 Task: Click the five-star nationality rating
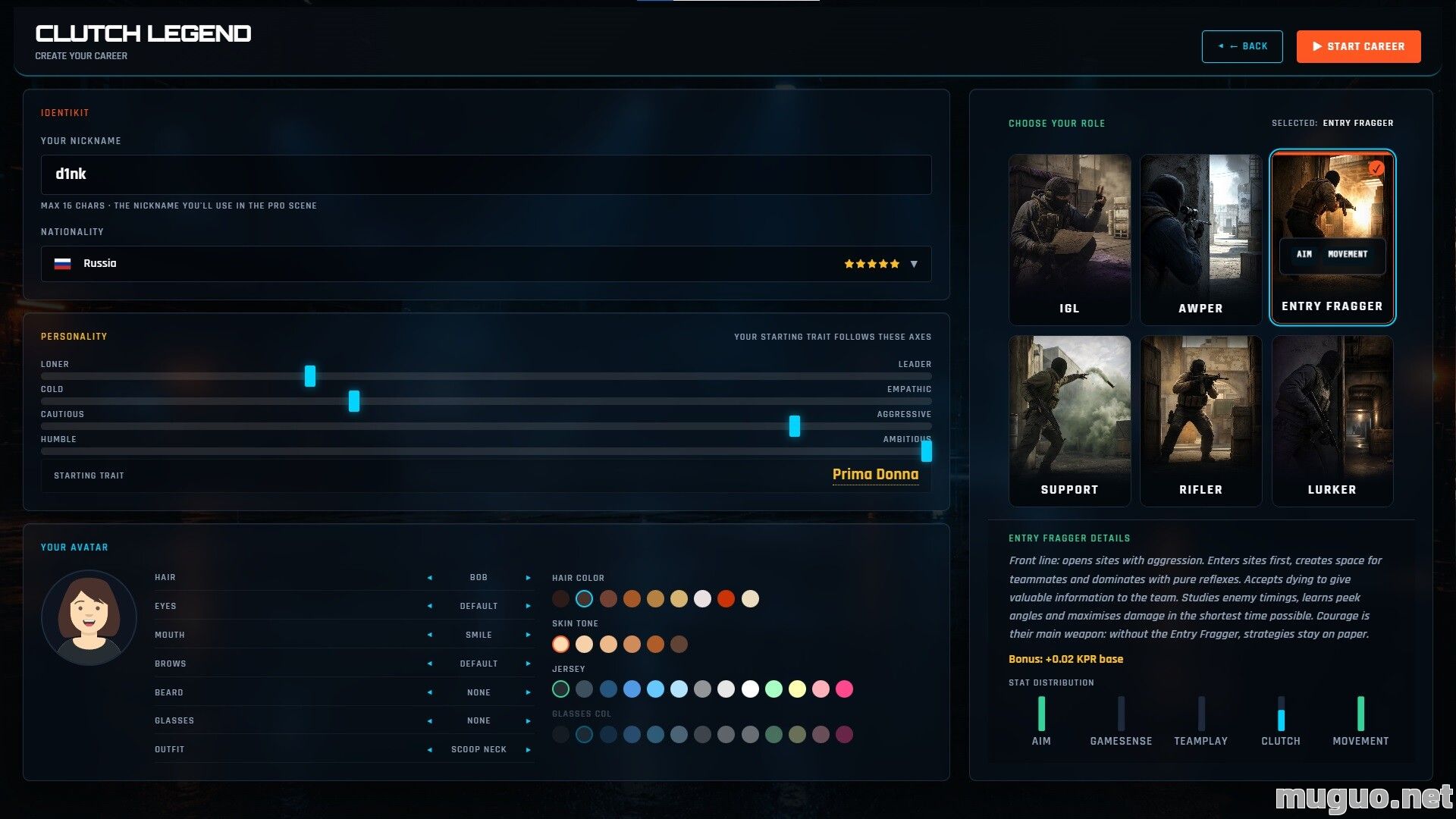click(x=872, y=264)
